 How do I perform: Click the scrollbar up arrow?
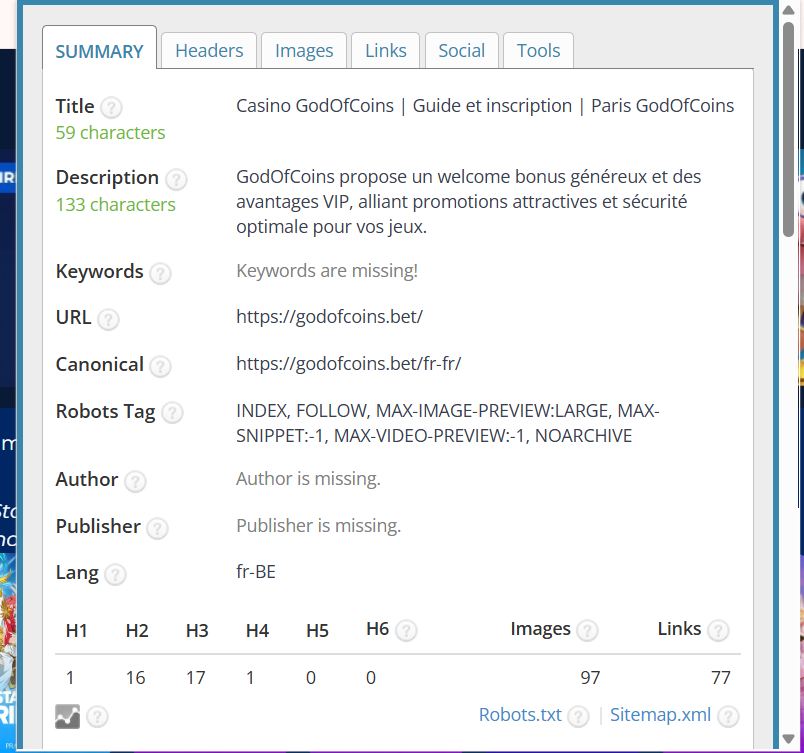tap(789, 10)
